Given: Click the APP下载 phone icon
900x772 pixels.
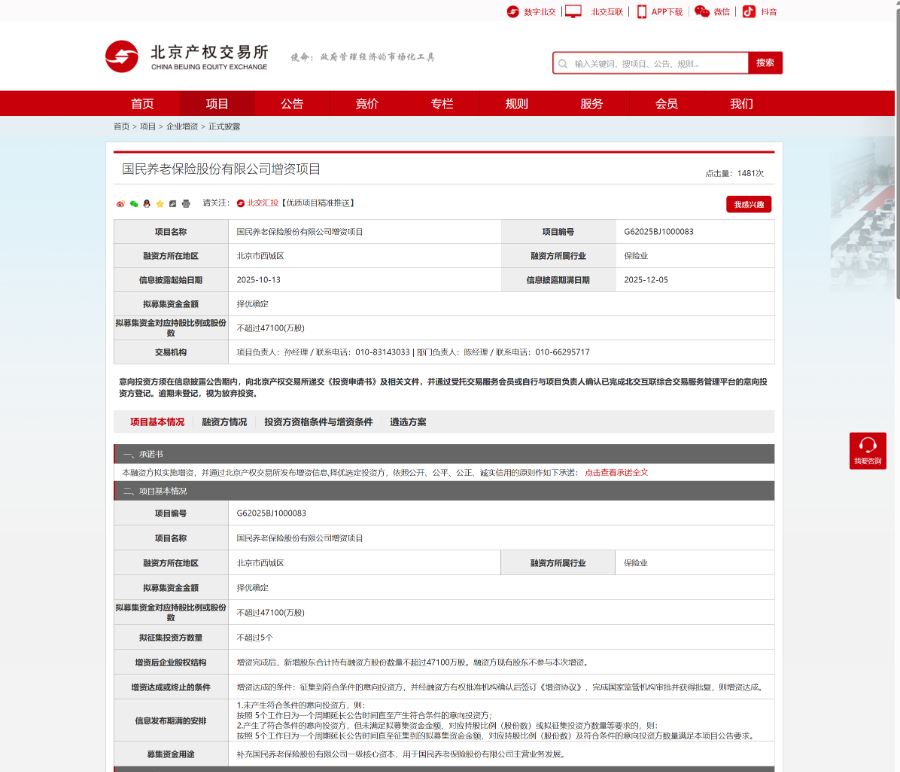Looking at the screenshot, I should pyautogui.click(x=642, y=12).
